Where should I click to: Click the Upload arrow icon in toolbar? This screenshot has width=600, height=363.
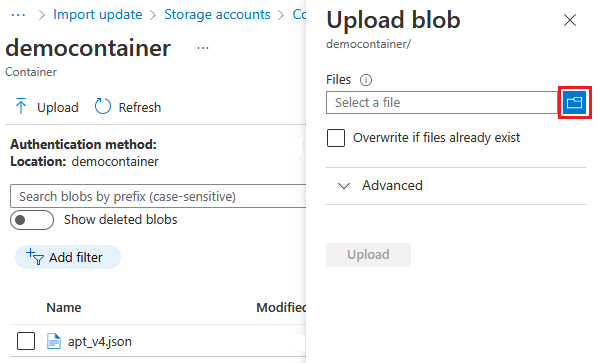[21, 106]
